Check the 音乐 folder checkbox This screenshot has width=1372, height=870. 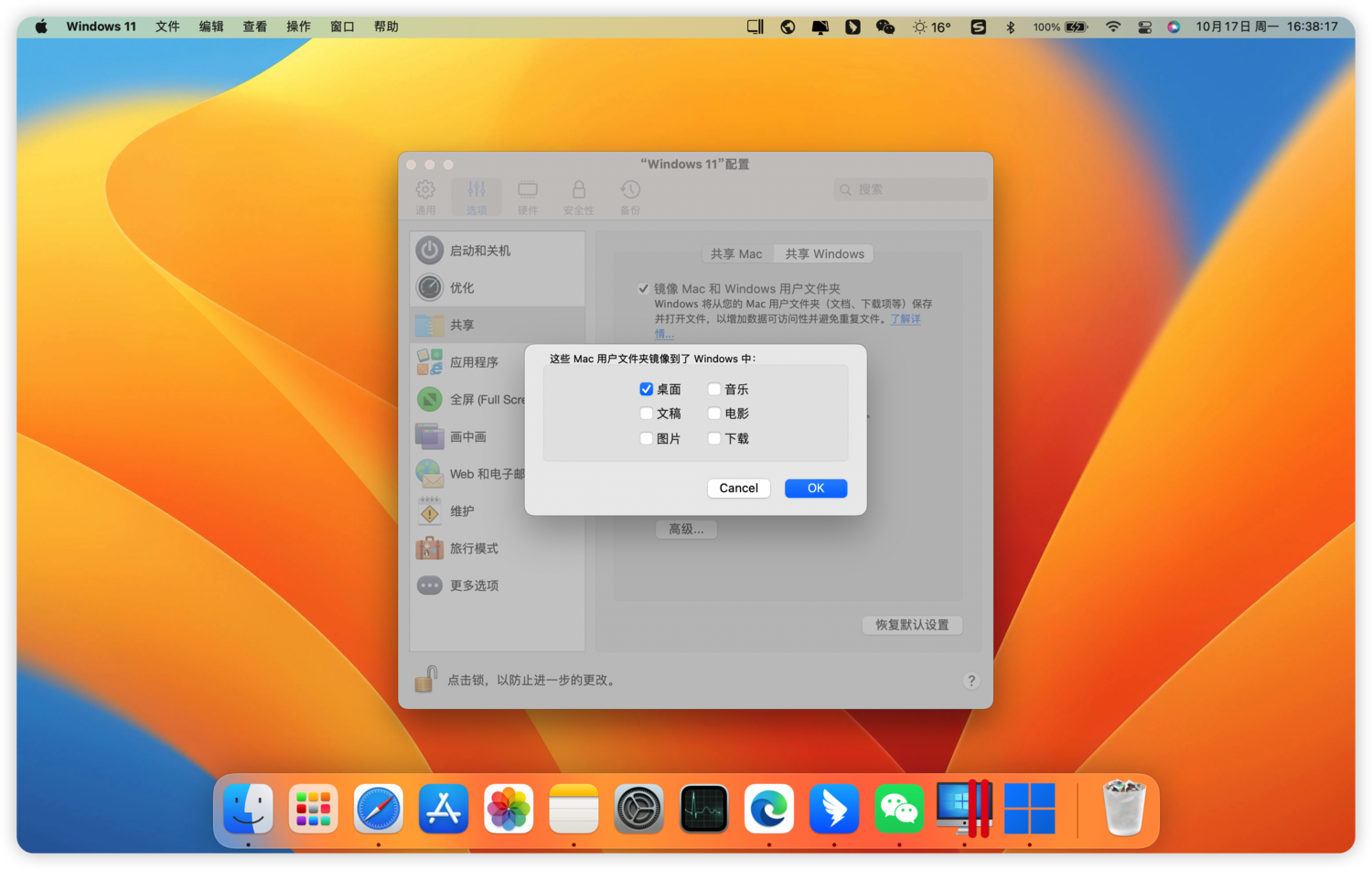(714, 389)
